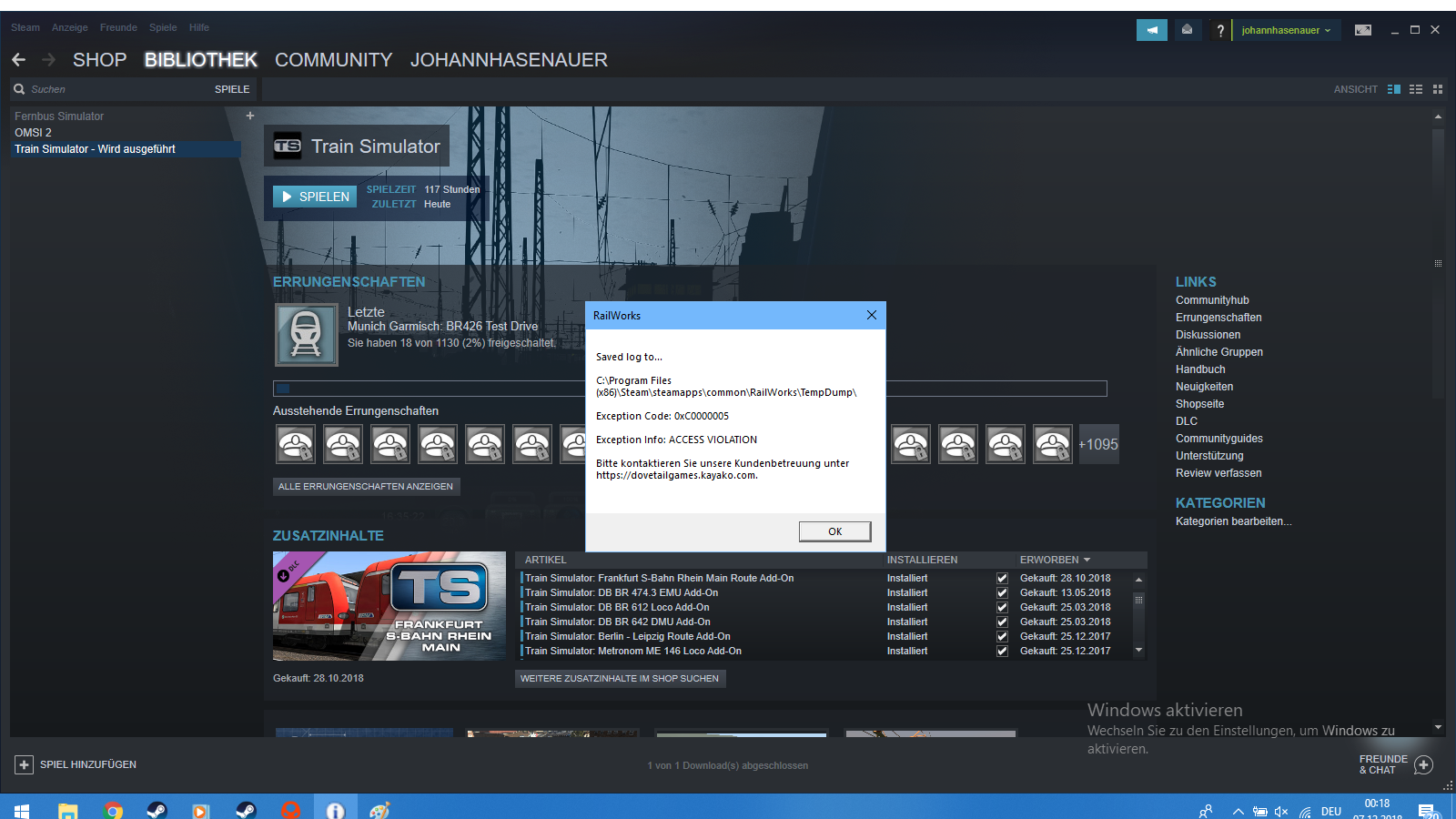The width and height of the screenshot is (1456, 819).
Task: Click the plus icon for Spiel hinzufügen
Action: [25, 764]
